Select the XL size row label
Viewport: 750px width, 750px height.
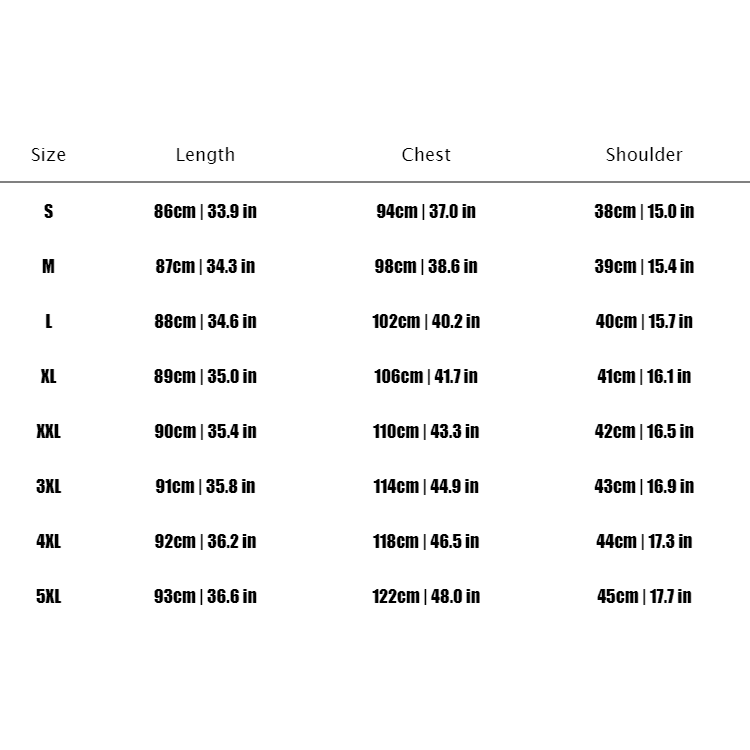point(48,376)
